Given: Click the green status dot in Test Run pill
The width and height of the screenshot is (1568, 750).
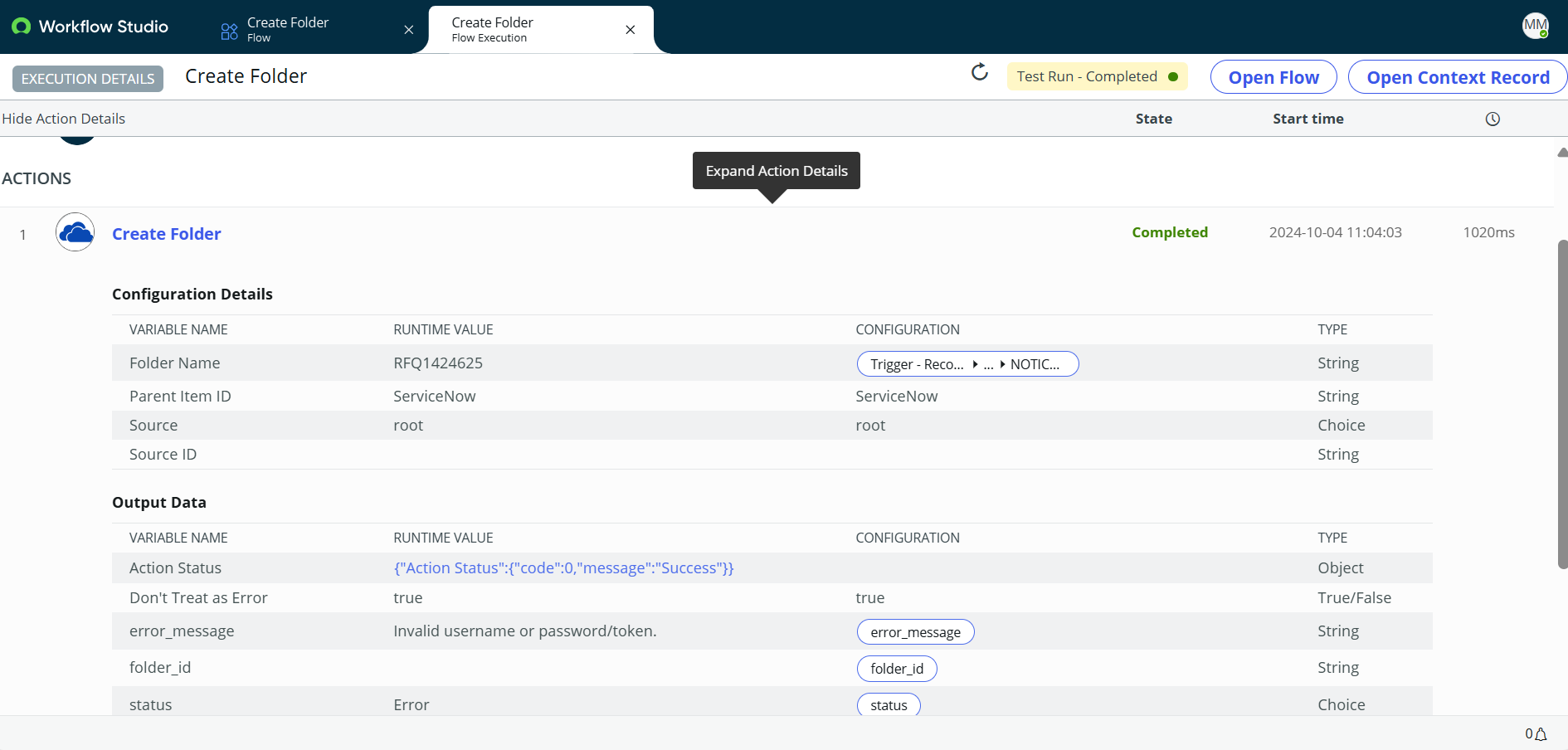Looking at the screenshot, I should [1175, 76].
